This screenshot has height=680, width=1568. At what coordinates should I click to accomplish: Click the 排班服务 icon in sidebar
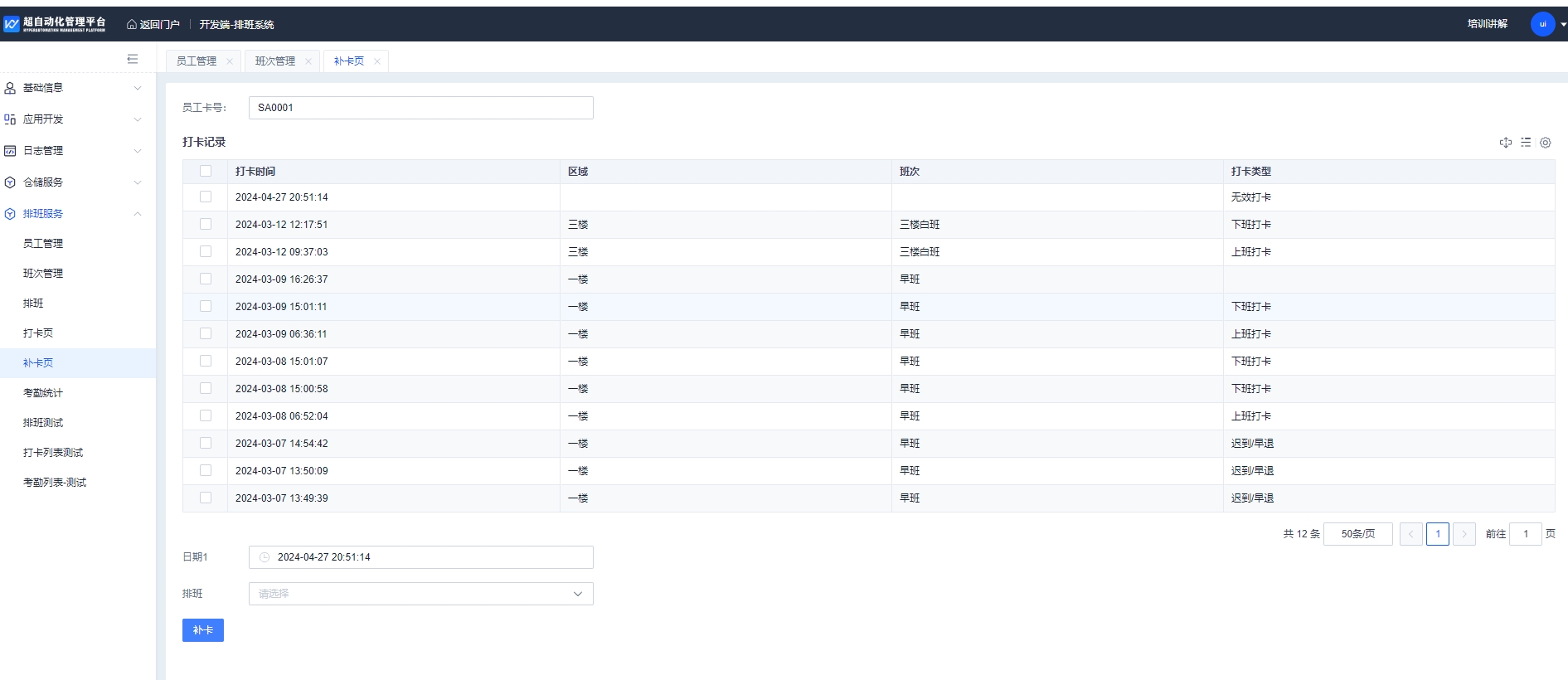tap(10, 214)
